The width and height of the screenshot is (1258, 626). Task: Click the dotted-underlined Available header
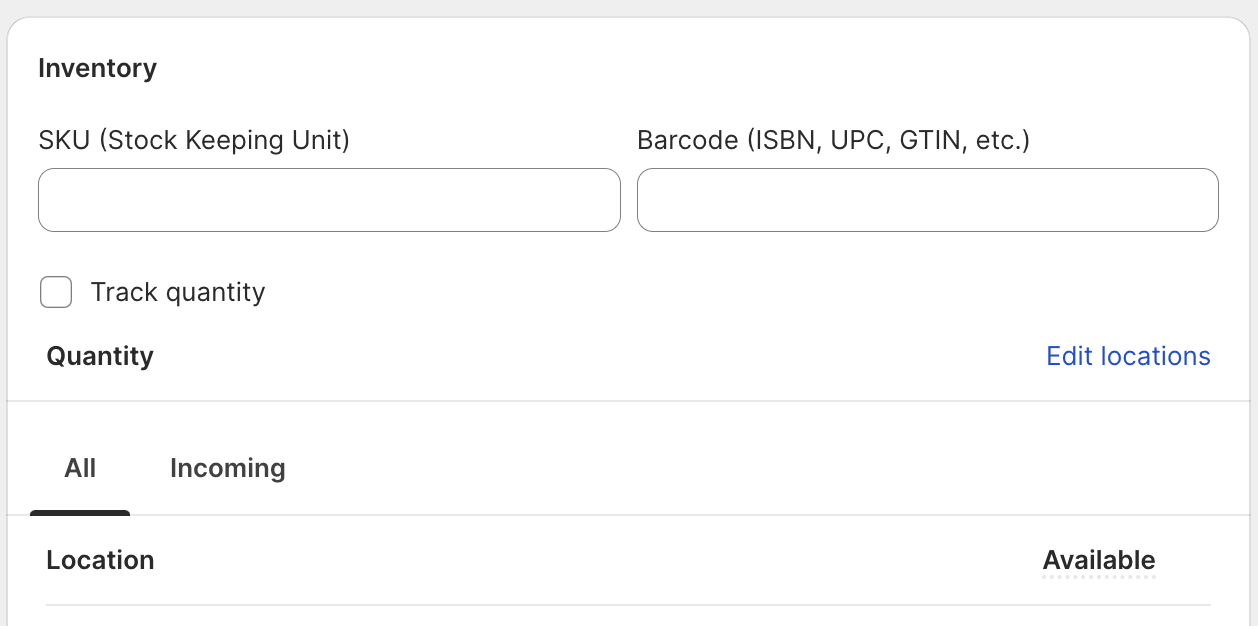(x=1099, y=560)
